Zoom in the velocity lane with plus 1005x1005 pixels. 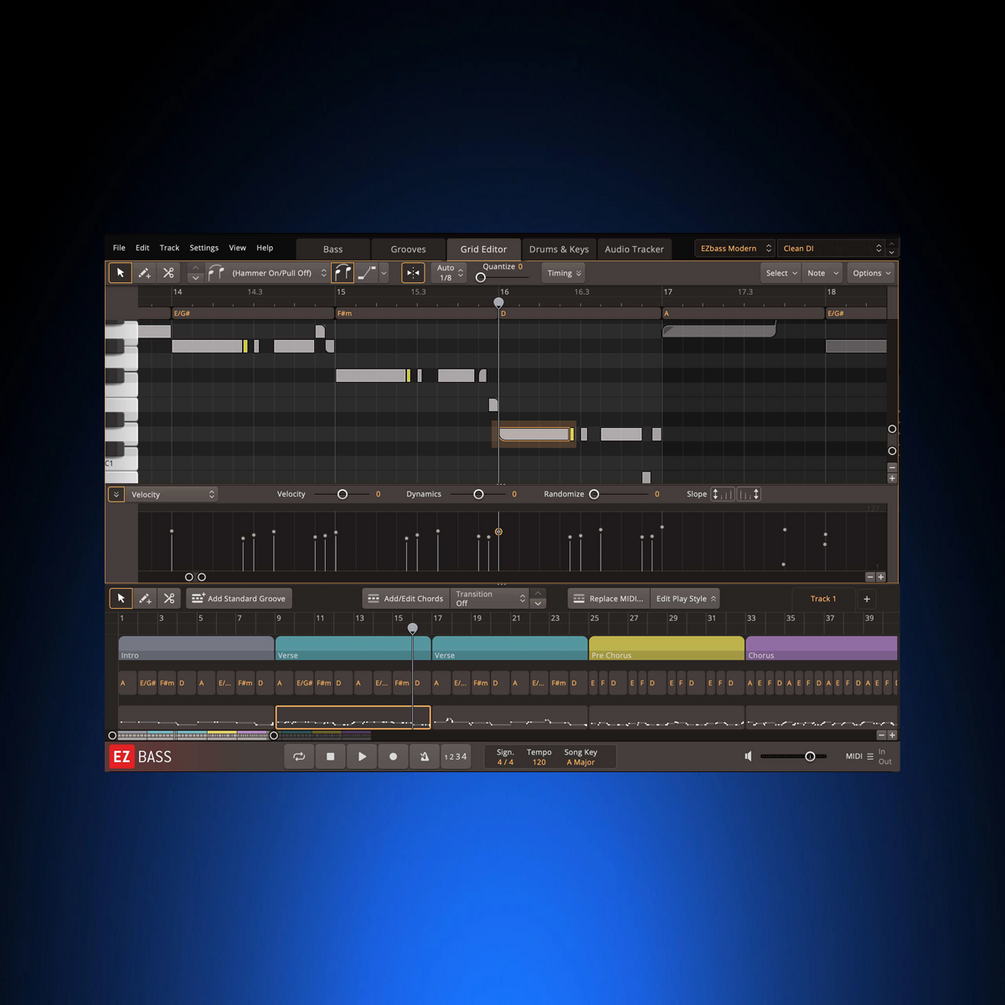click(881, 577)
